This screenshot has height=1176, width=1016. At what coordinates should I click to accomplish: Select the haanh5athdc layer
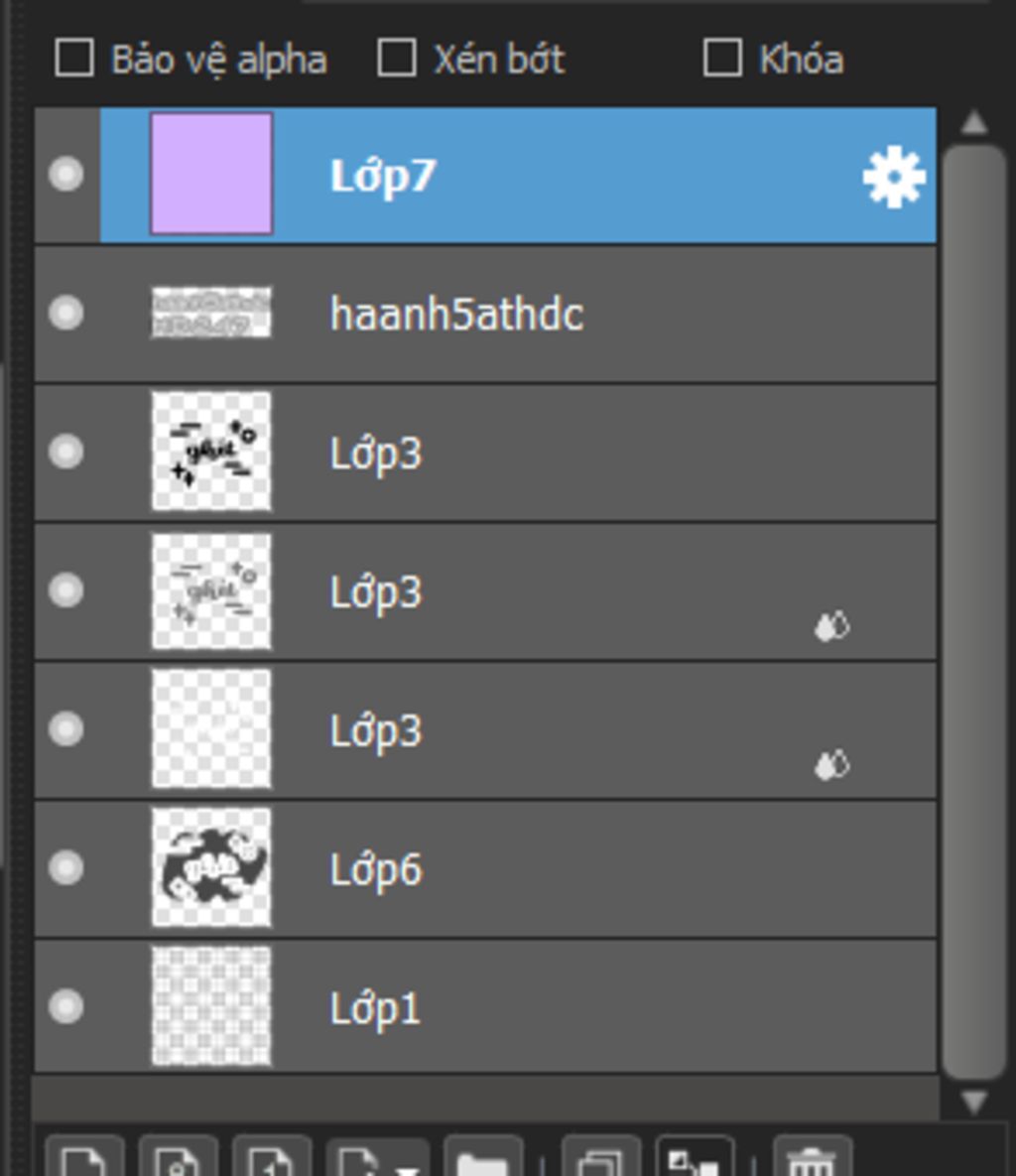point(595,314)
